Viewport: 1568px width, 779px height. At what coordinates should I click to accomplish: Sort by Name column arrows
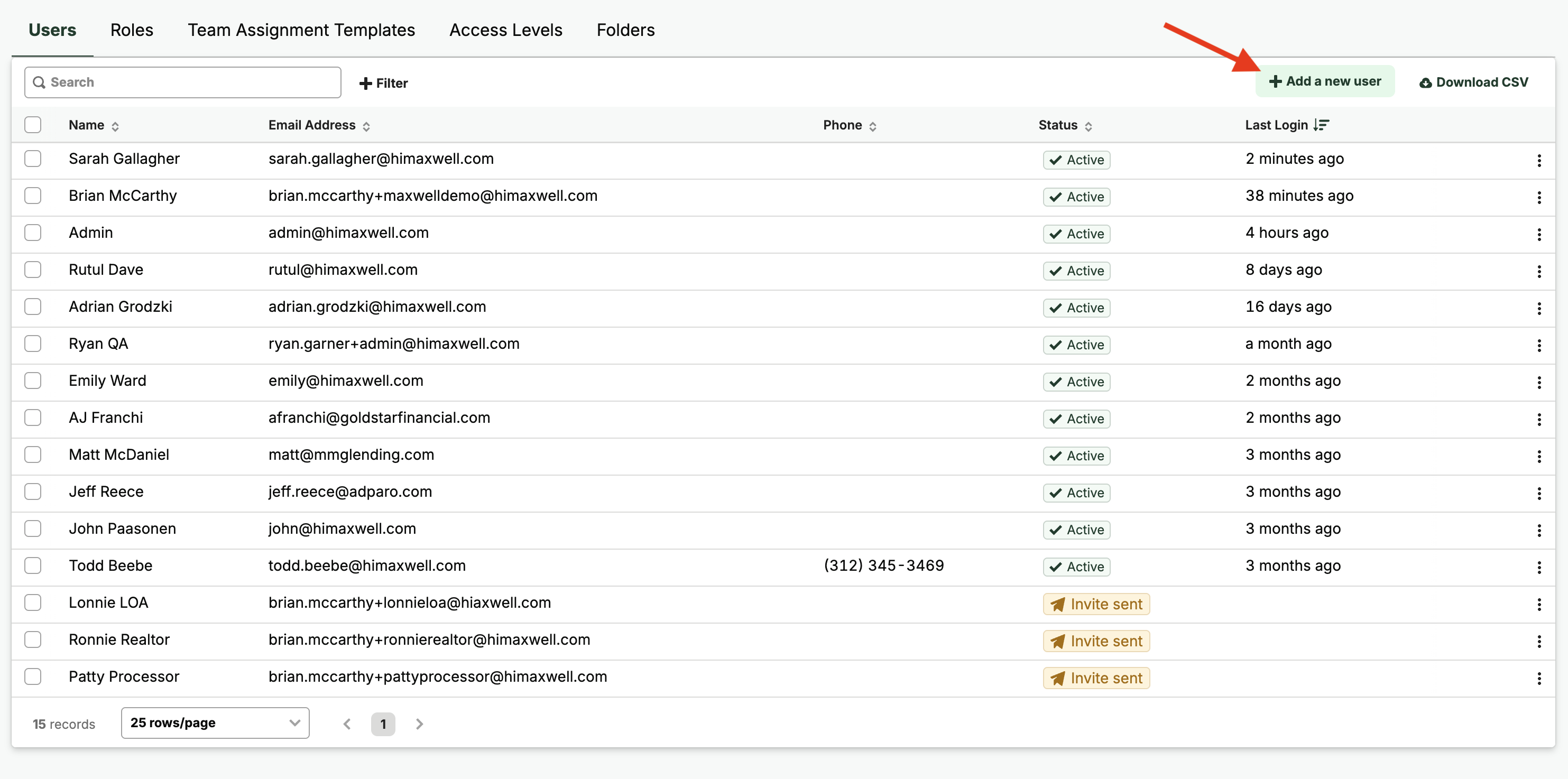coord(115,126)
